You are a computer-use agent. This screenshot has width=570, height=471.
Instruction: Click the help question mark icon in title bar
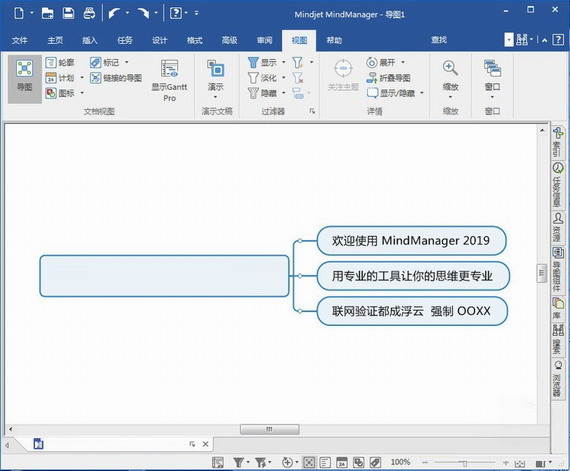coord(176,13)
